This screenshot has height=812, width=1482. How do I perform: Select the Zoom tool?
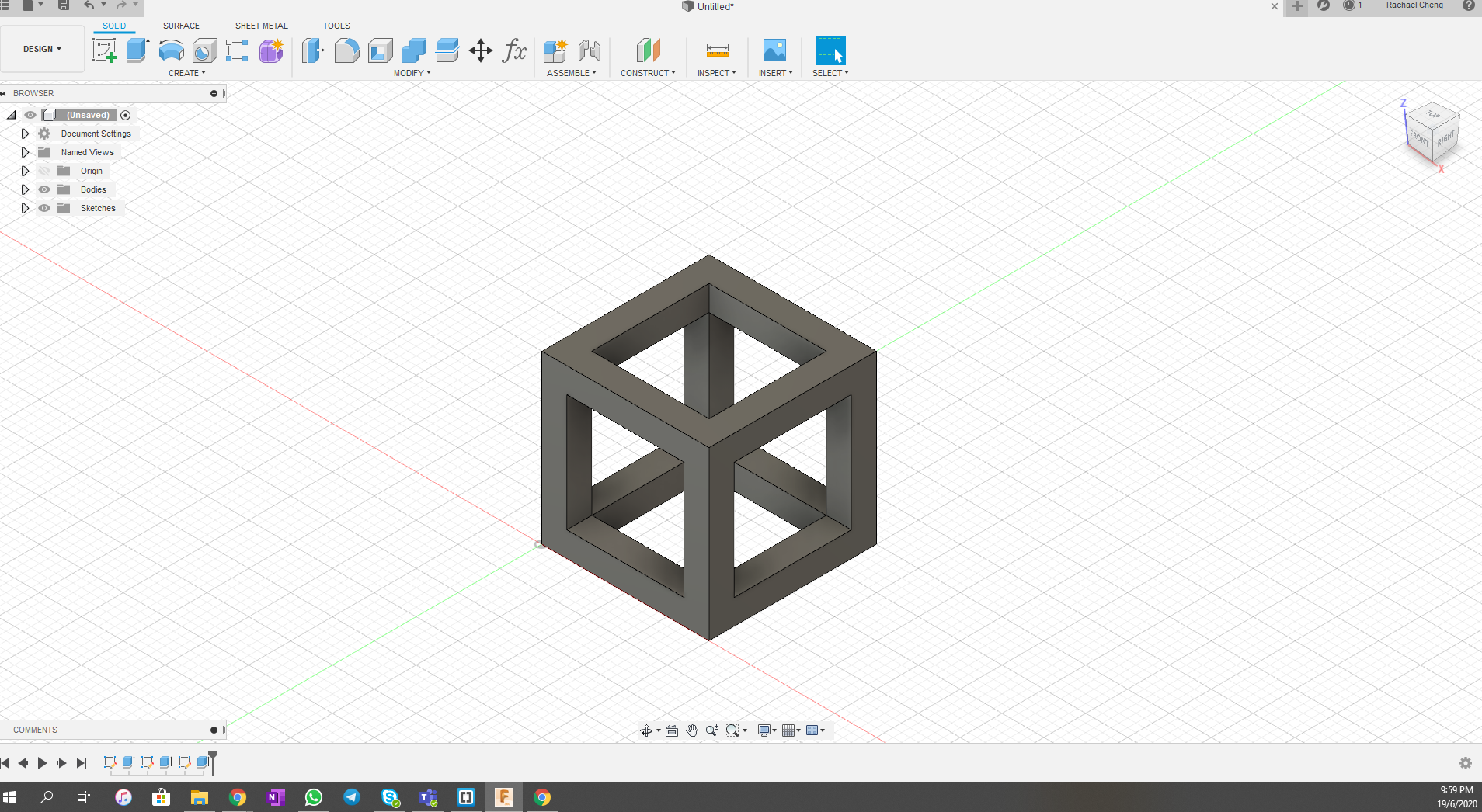[x=711, y=730]
